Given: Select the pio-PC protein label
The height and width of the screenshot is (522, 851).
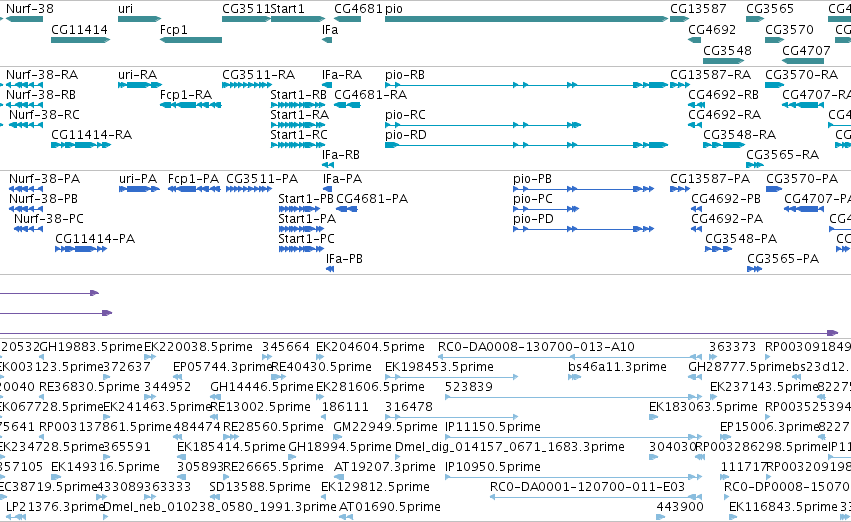Looking at the screenshot, I should pos(532,199).
